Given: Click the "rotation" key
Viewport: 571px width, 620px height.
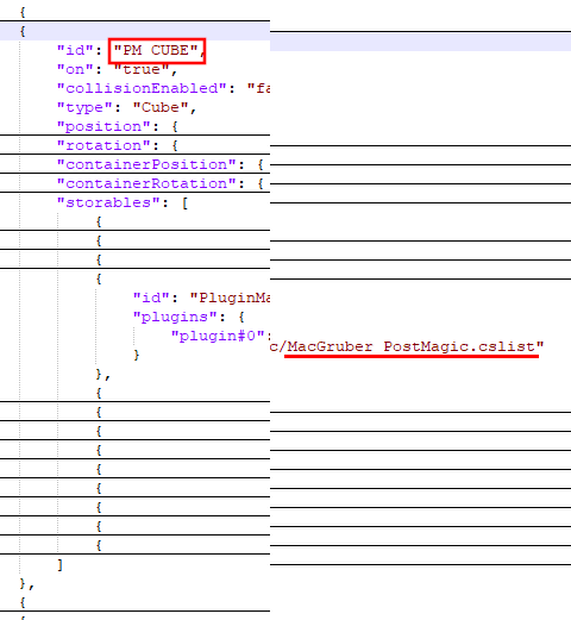Looking at the screenshot, I should (104, 146).
